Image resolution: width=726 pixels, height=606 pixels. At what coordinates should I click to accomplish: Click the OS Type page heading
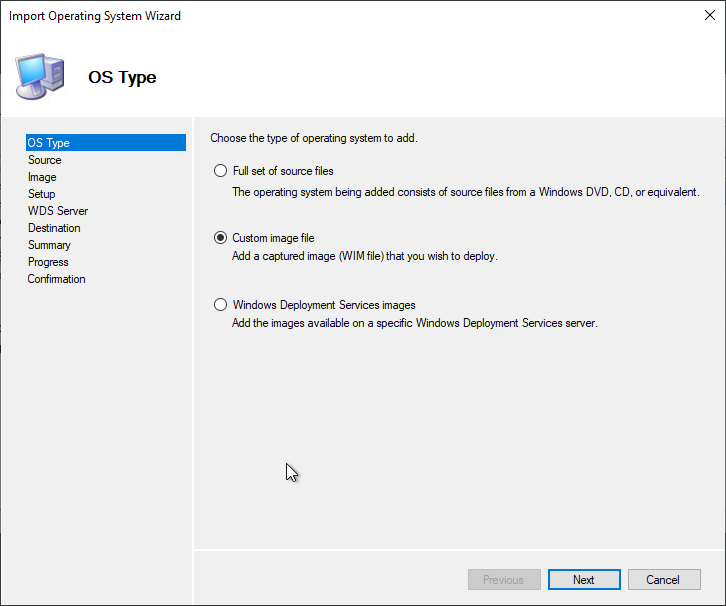(122, 77)
